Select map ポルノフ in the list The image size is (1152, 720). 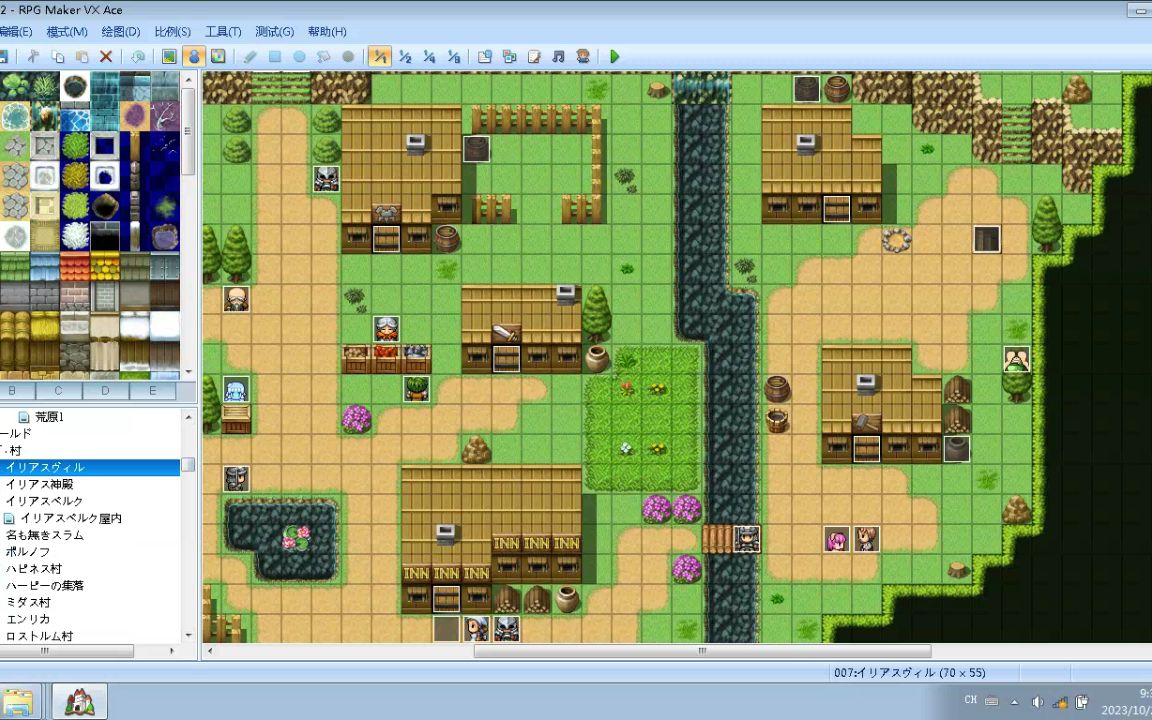coord(28,552)
